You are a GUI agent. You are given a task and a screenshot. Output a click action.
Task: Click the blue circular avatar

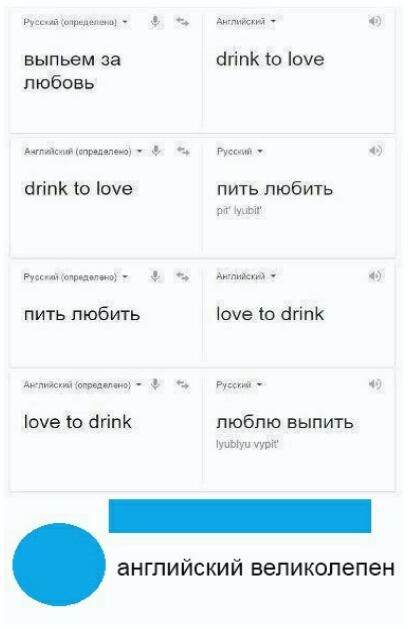[59, 564]
